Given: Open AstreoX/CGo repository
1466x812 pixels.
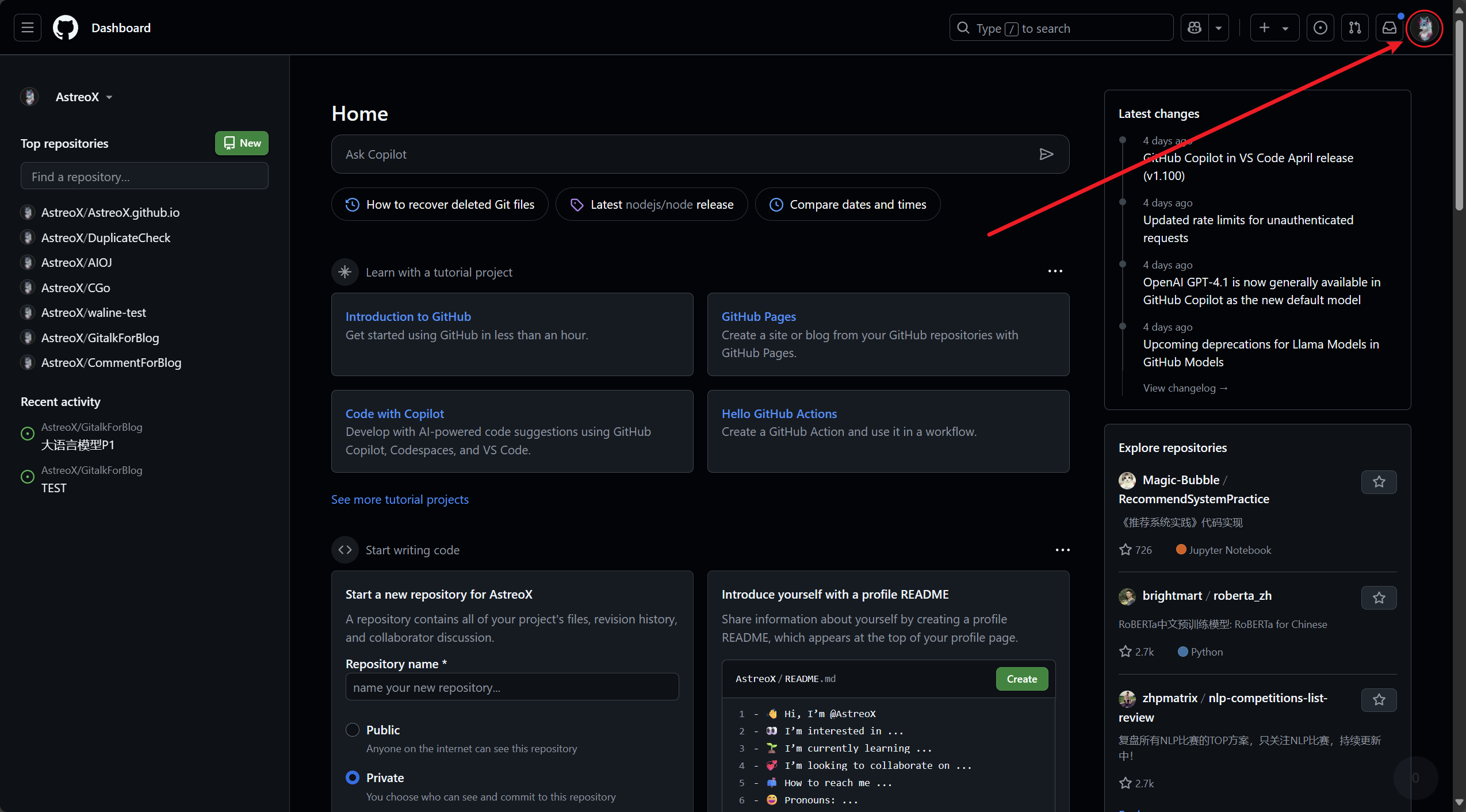Looking at the screenshot, I should point(75,288).
